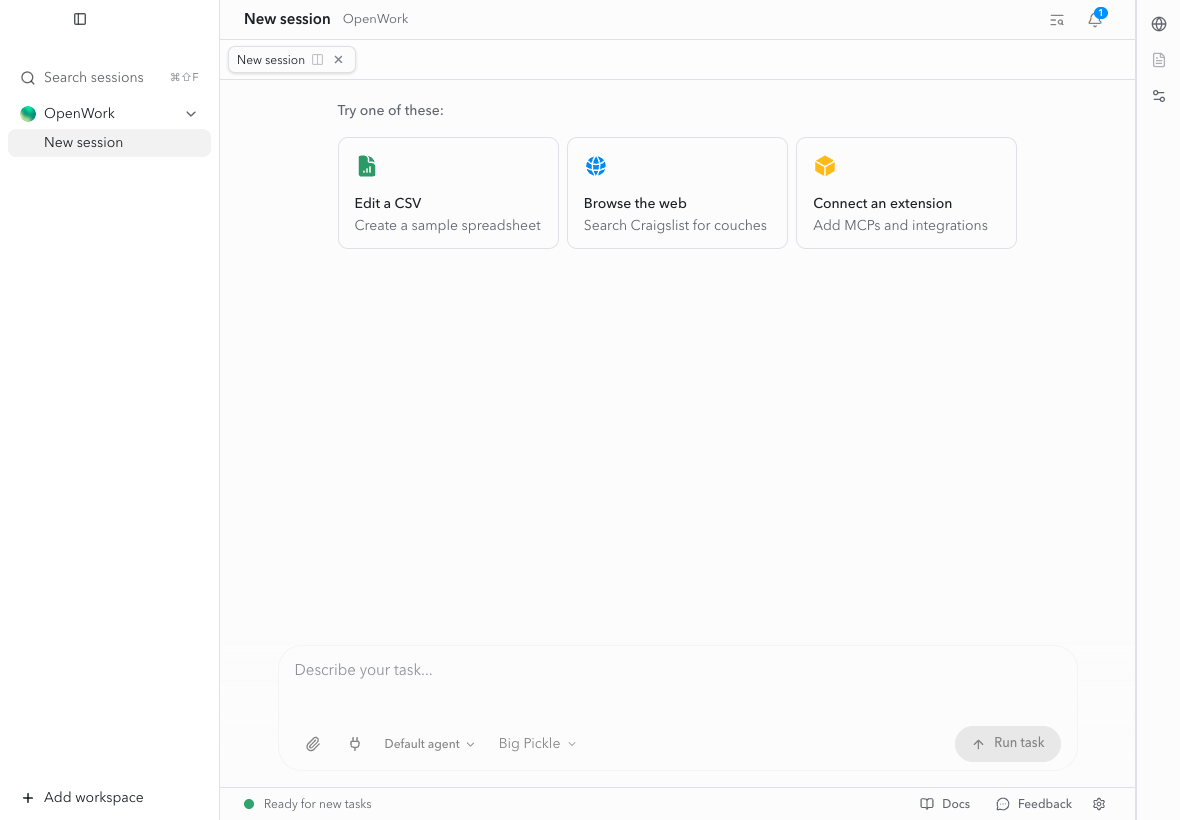Click the Search sessions field
The height and width of the screenshot is (820, 1180).
109,77
